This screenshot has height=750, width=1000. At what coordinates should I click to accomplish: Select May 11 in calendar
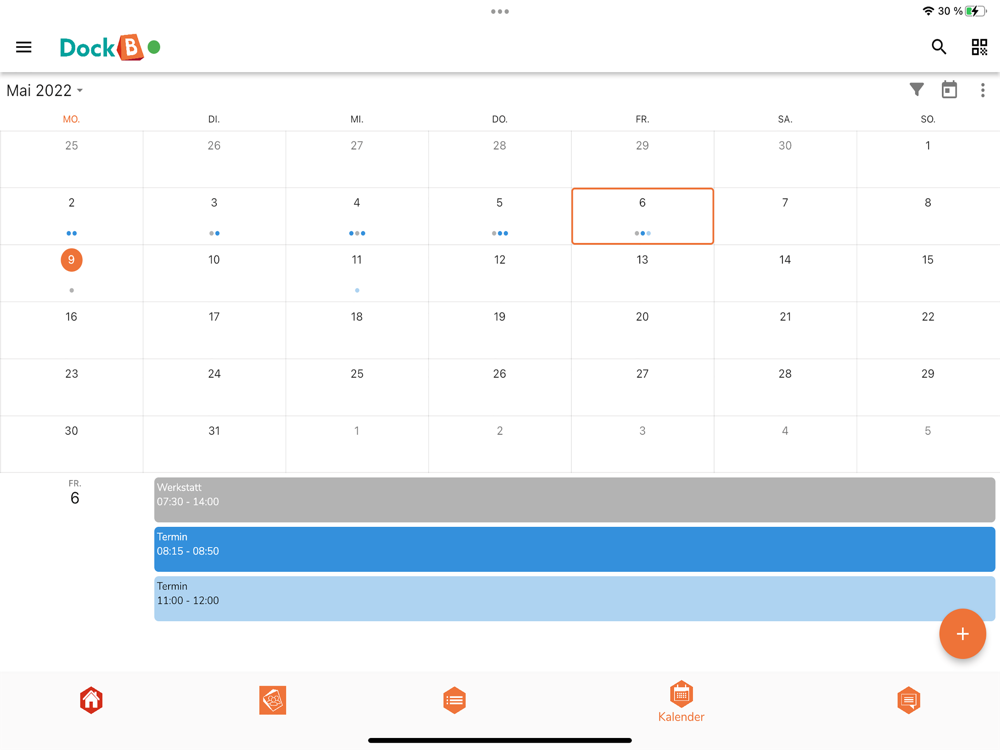[357, 273]
